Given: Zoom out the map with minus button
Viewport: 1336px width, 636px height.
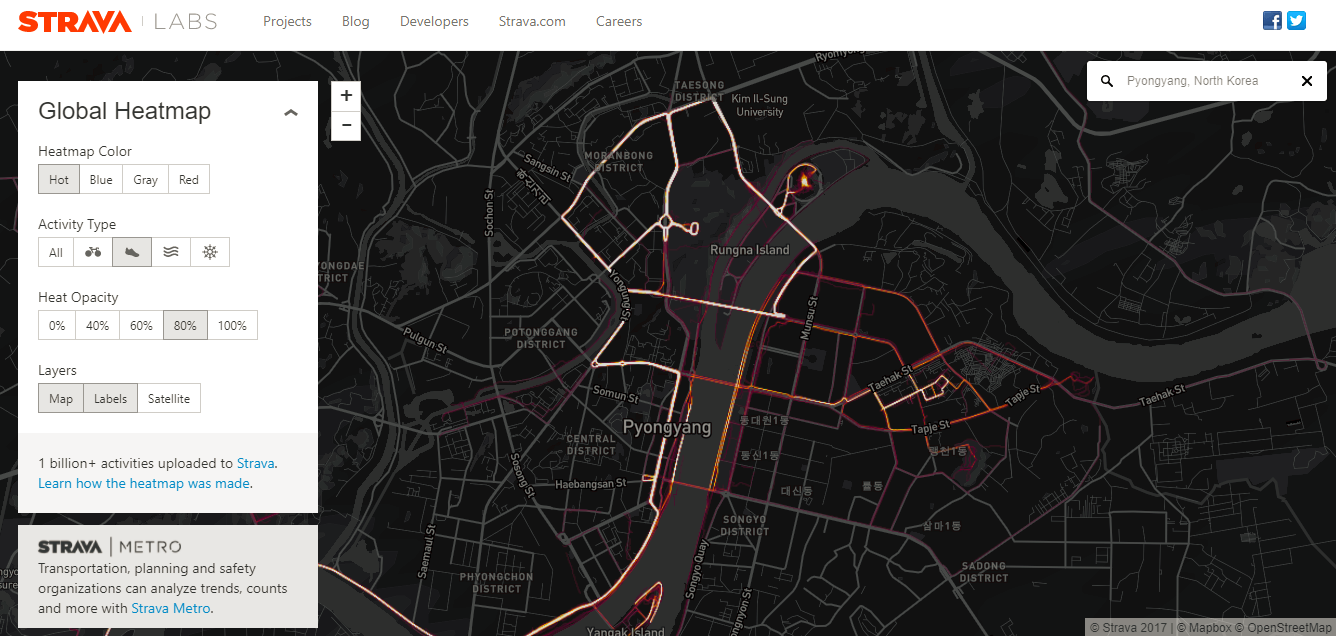Looking at the screenshot, I should (x=346, y=125).
